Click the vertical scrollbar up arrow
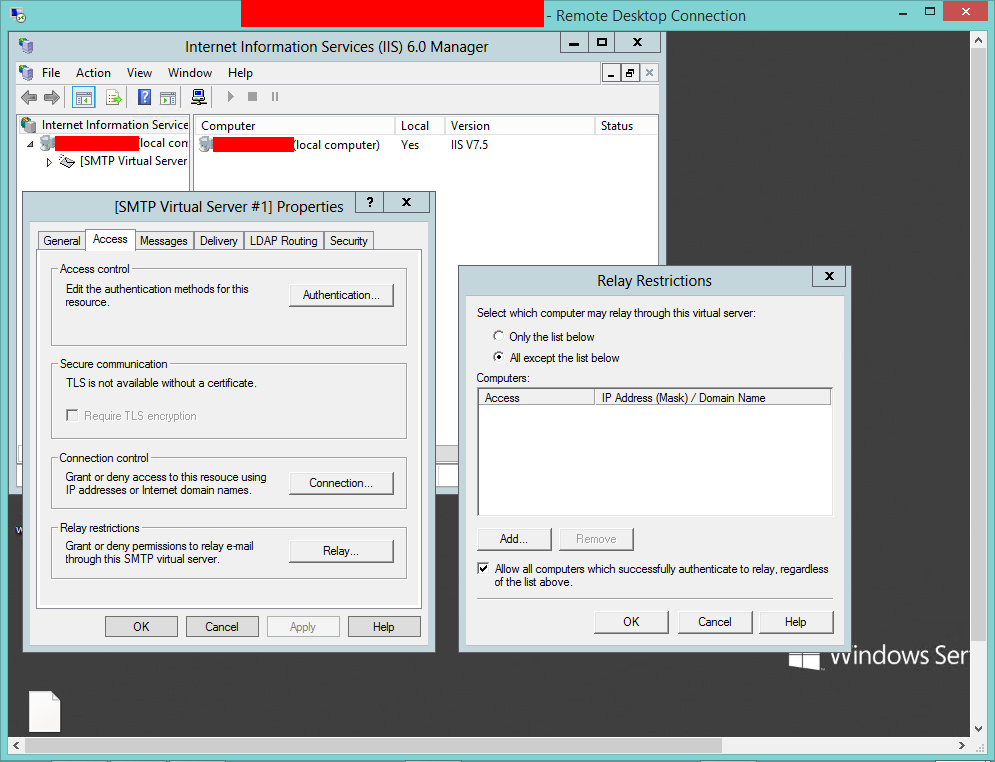Viewport: 995px width, 762px height. (x=978, y=40)
